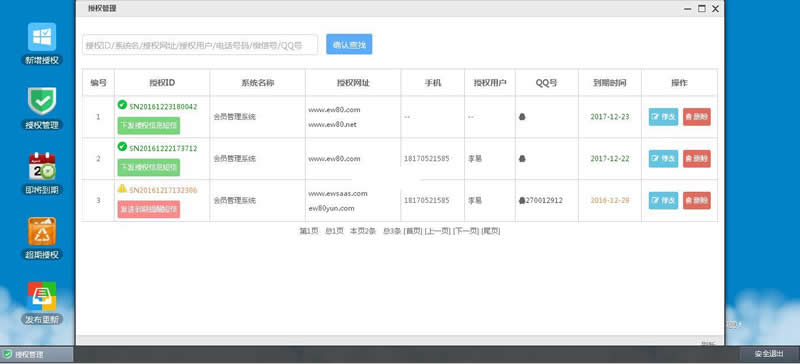Click yellow warning icon beside SN20161217132306

(x=122, y=188)
